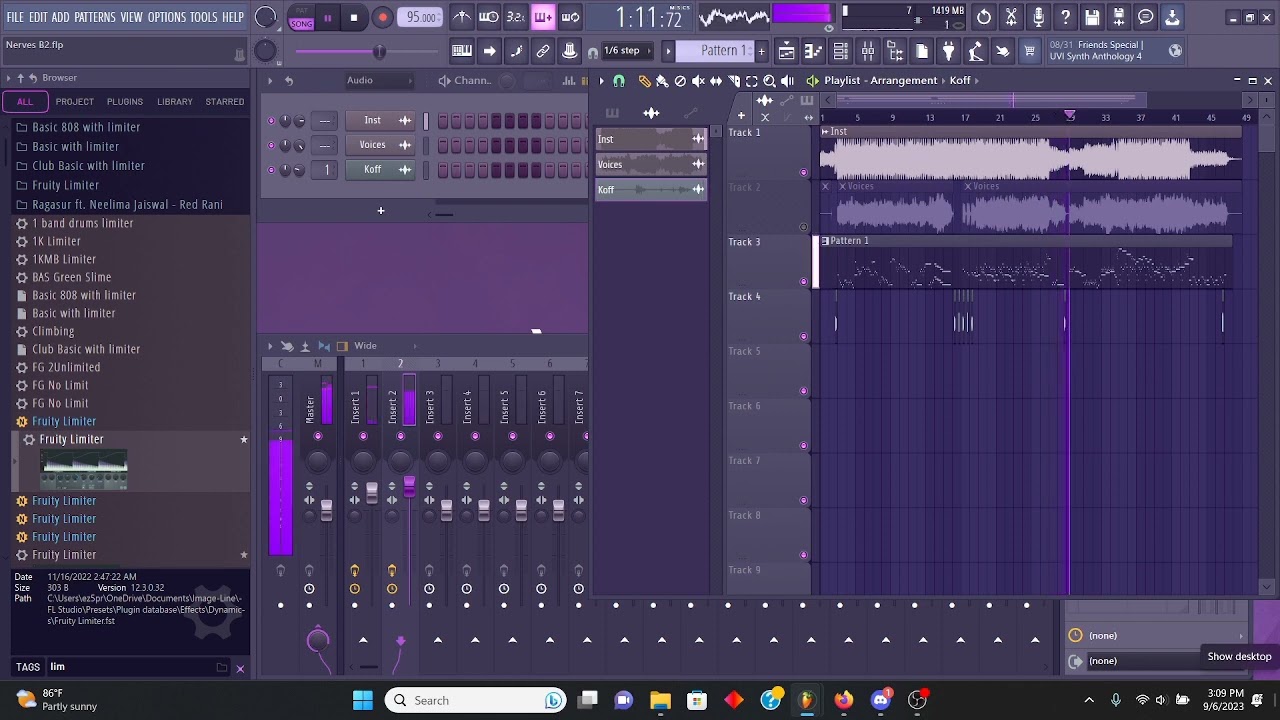1280x720 pixels.
Task: Open the microphone recording icon
Action: tap(1038, 17)
